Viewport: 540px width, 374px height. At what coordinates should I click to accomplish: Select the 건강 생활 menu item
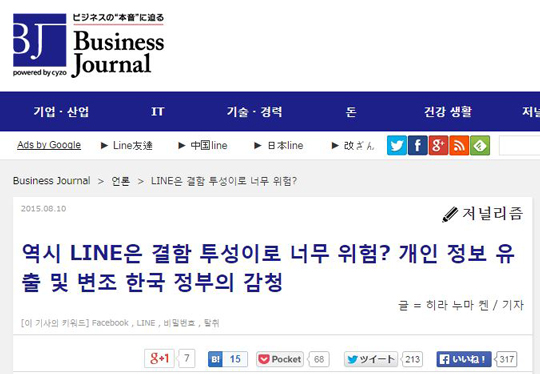click(x=448, y=112)
